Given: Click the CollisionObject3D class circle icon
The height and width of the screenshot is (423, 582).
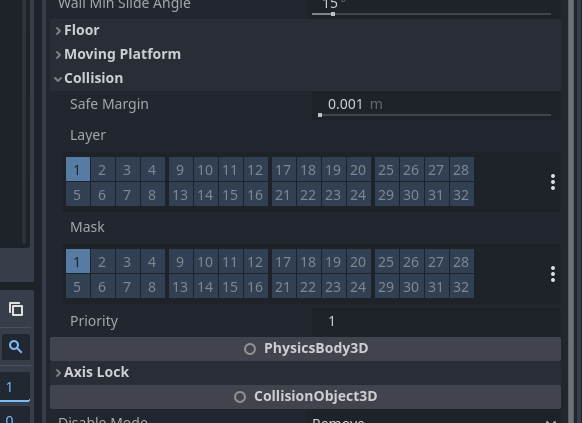Looking at the screenshot, I should (x=240, y=397).
